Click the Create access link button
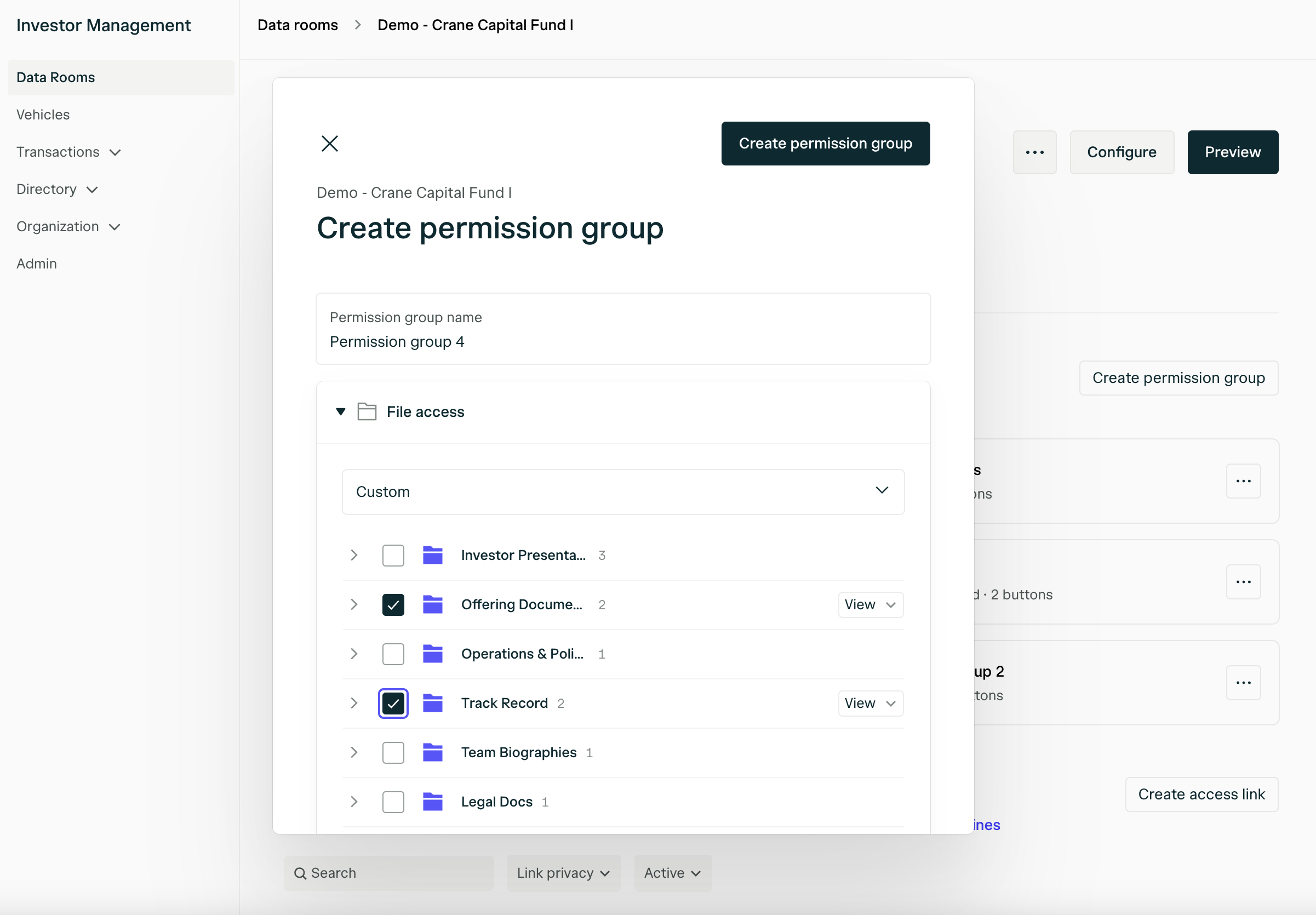The width and height of the screenshot is (1316, 915). tap(1201, 794)
